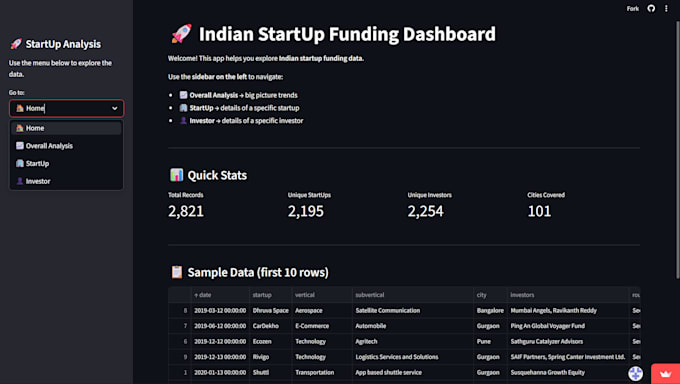Click the 2020-01-13 date cell
Viewport: 680px width, 384px height.
220,372
